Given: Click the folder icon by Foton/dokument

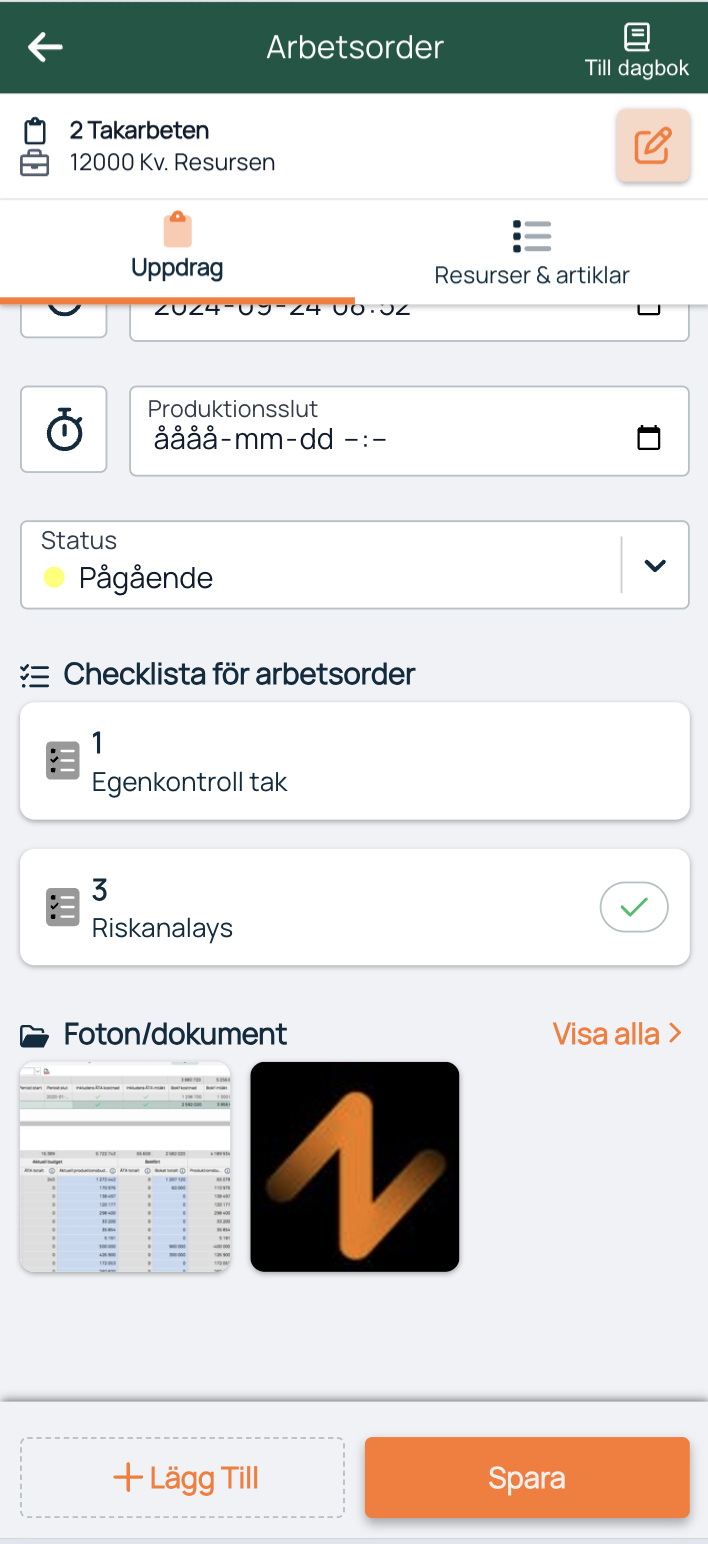Looking at the screenshot, I should click(35, 1034).
